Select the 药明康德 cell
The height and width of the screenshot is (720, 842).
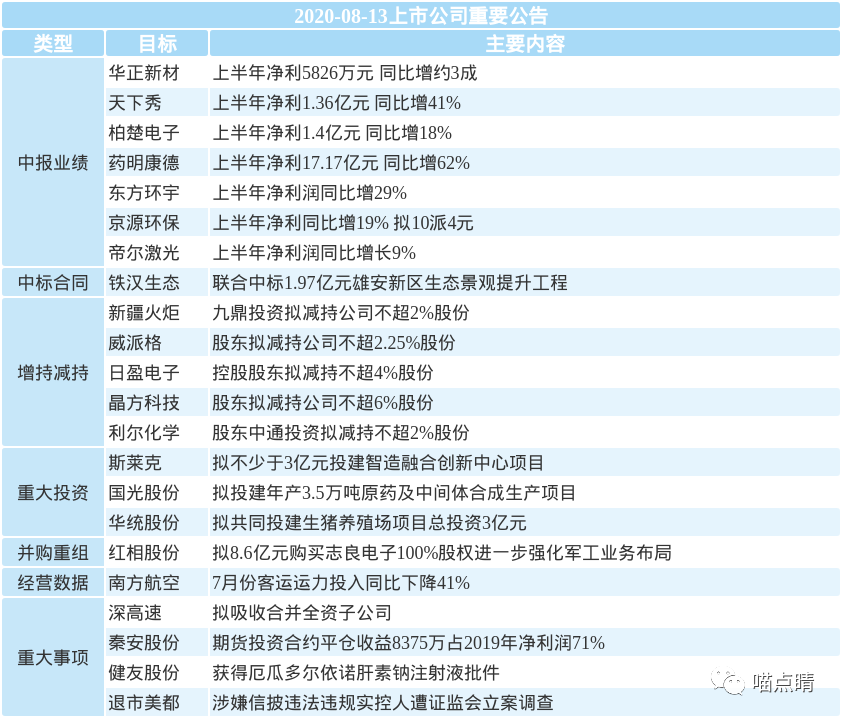(157, 163)
